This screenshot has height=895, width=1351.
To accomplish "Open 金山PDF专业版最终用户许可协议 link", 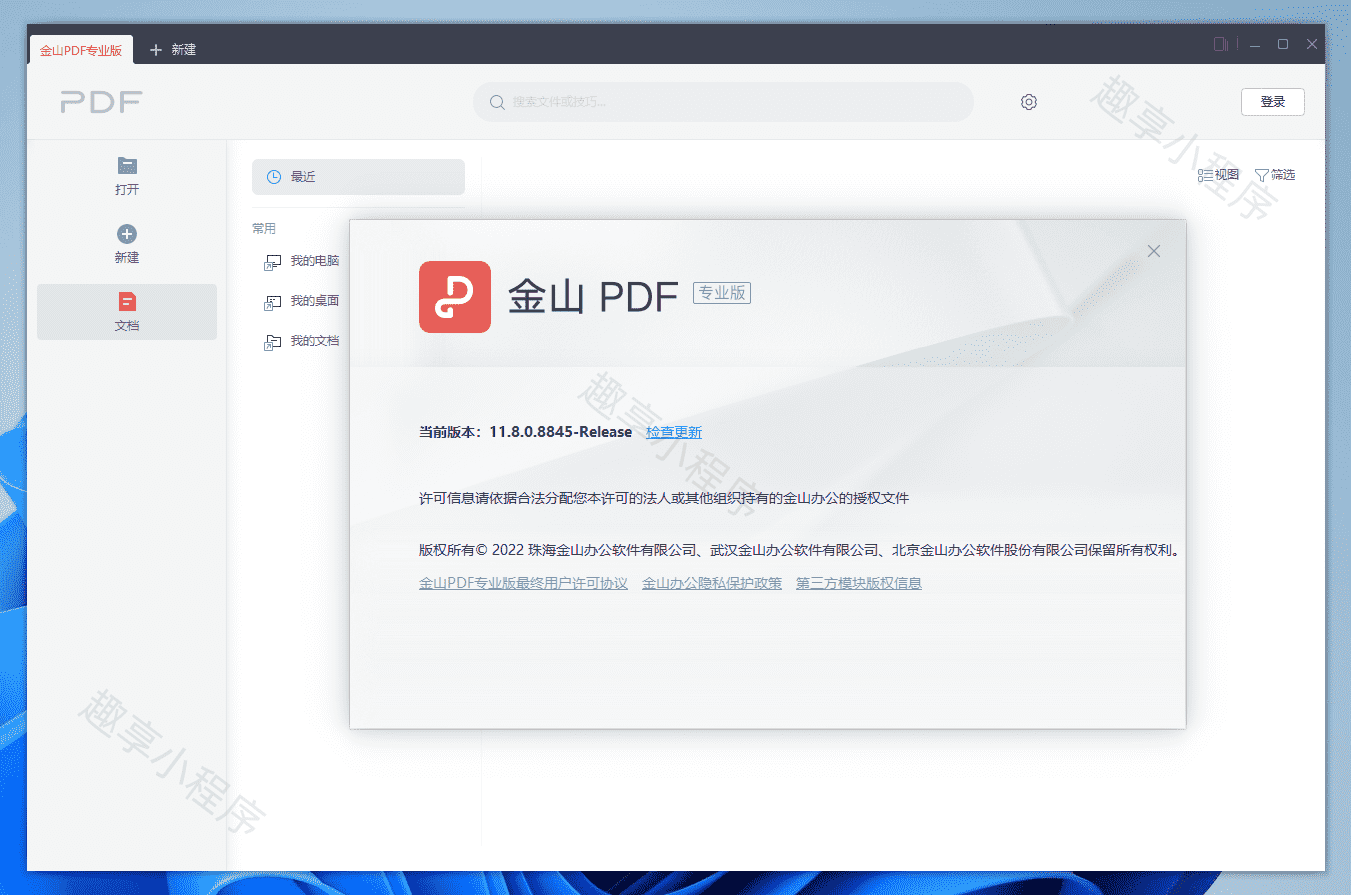I will [x=523, y=583].
